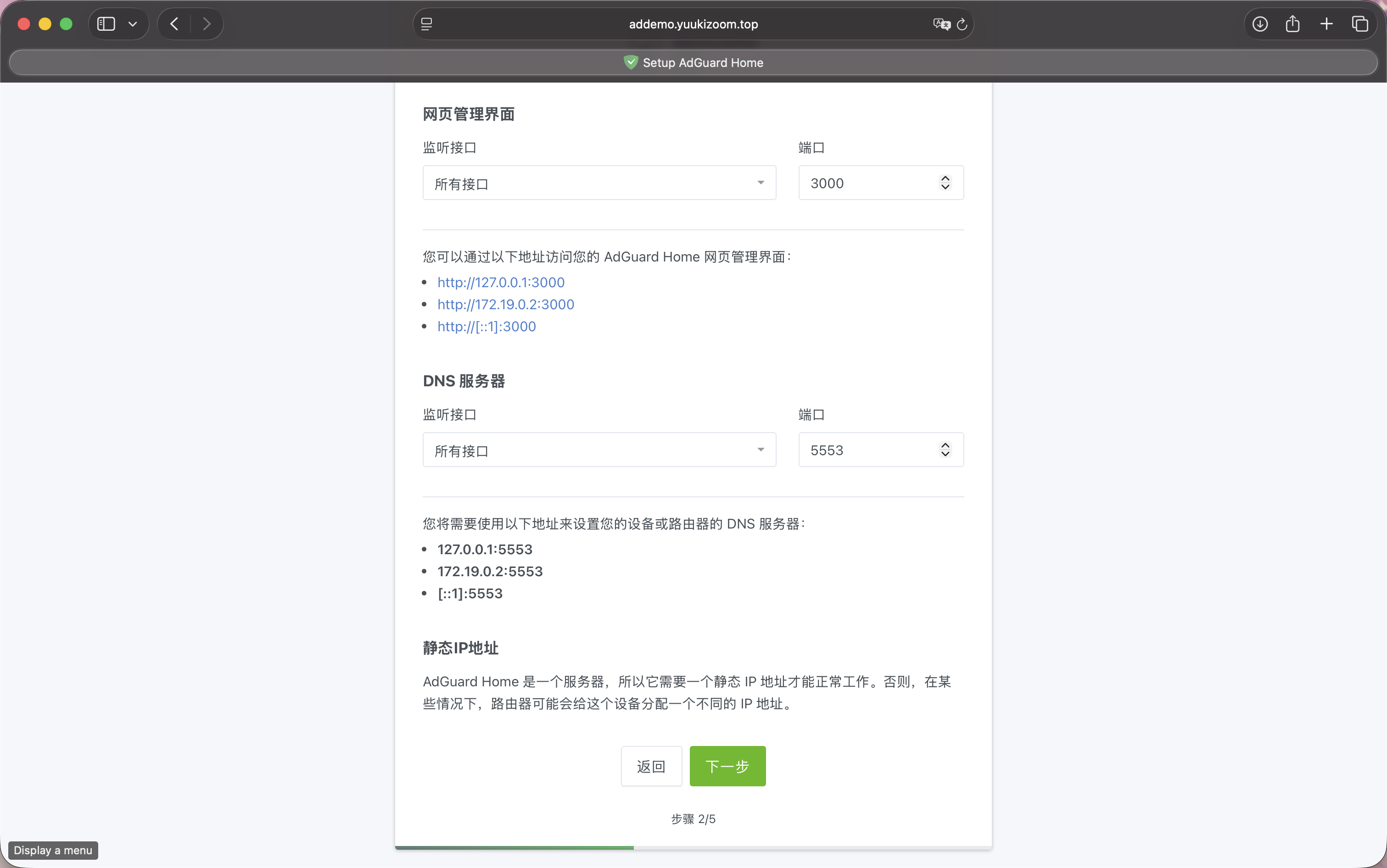
Task: Select the Setup AdGuard Home tab
Action: [693, 62]
